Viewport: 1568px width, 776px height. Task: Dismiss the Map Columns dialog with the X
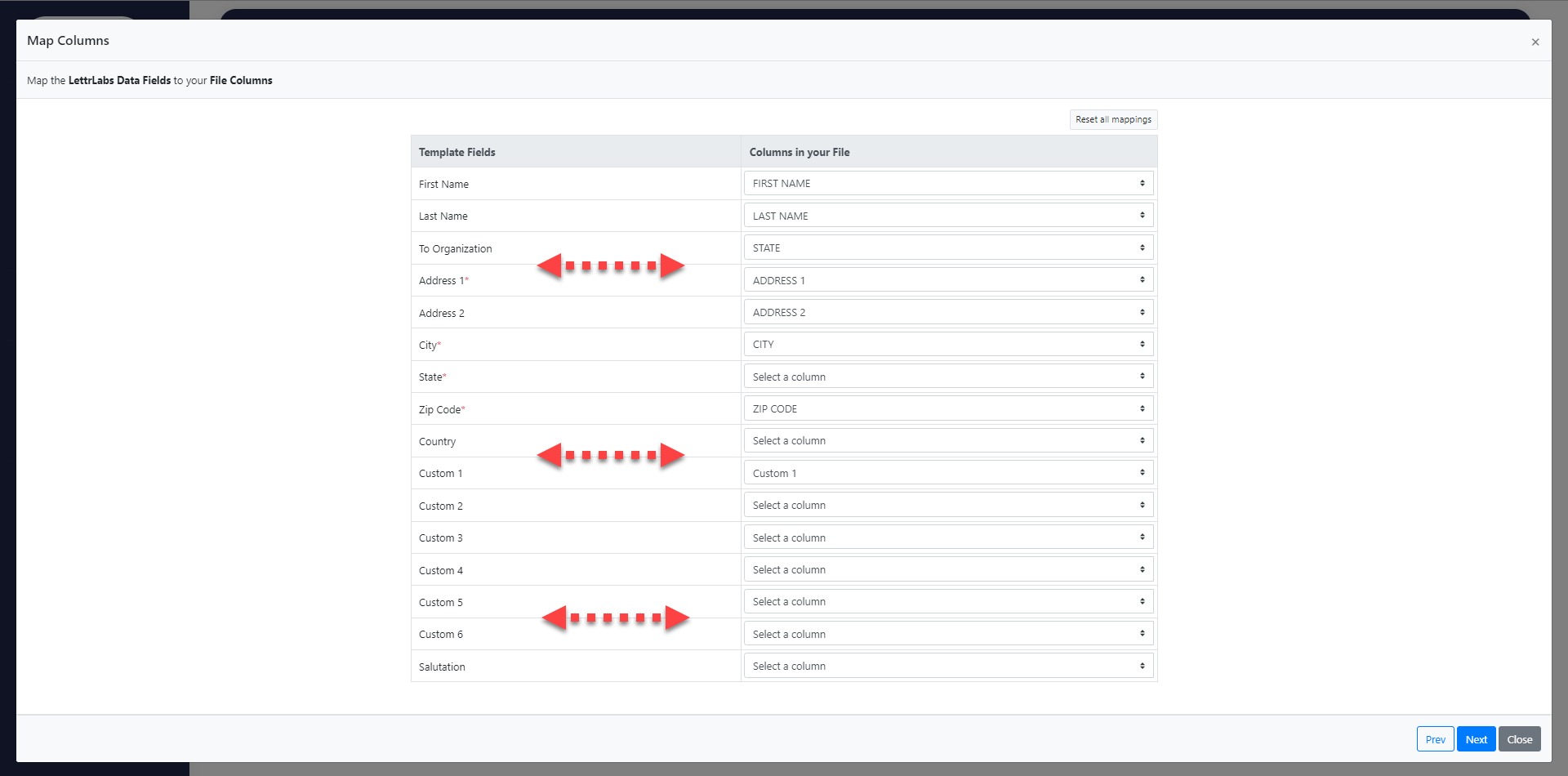(1535, 42)
